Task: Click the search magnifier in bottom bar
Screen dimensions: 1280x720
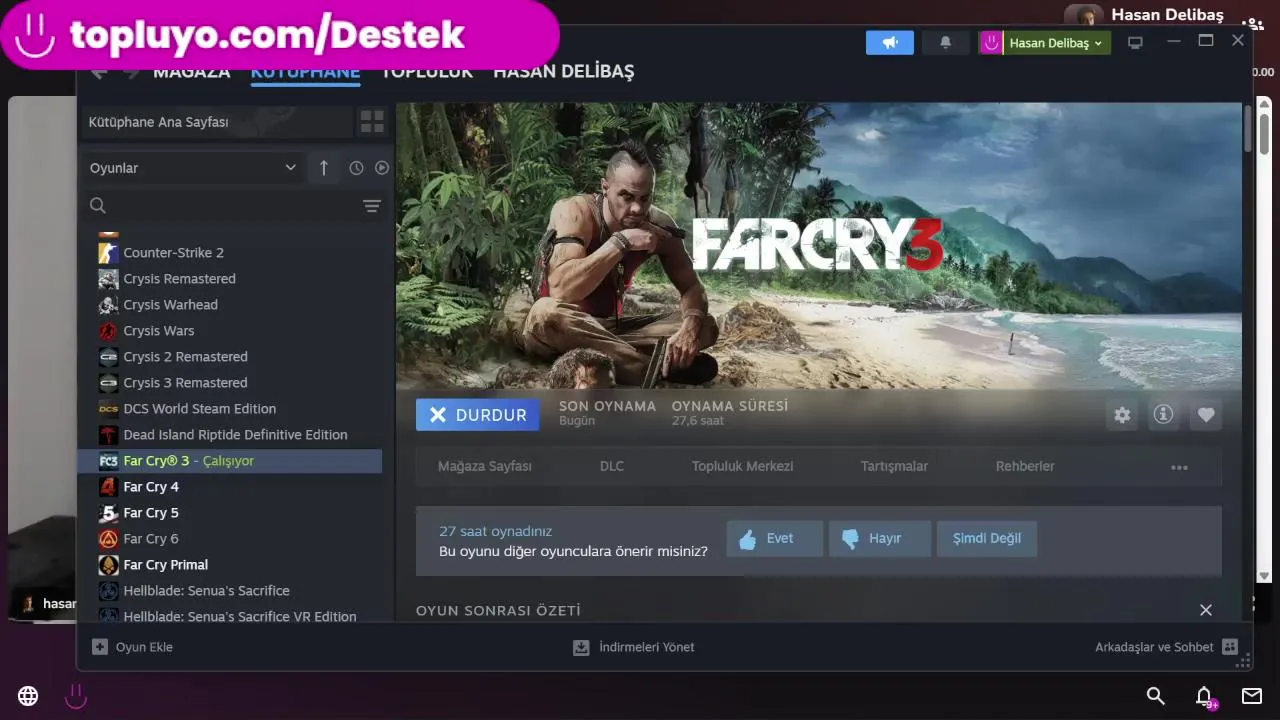Action: tap(1155, 696)
